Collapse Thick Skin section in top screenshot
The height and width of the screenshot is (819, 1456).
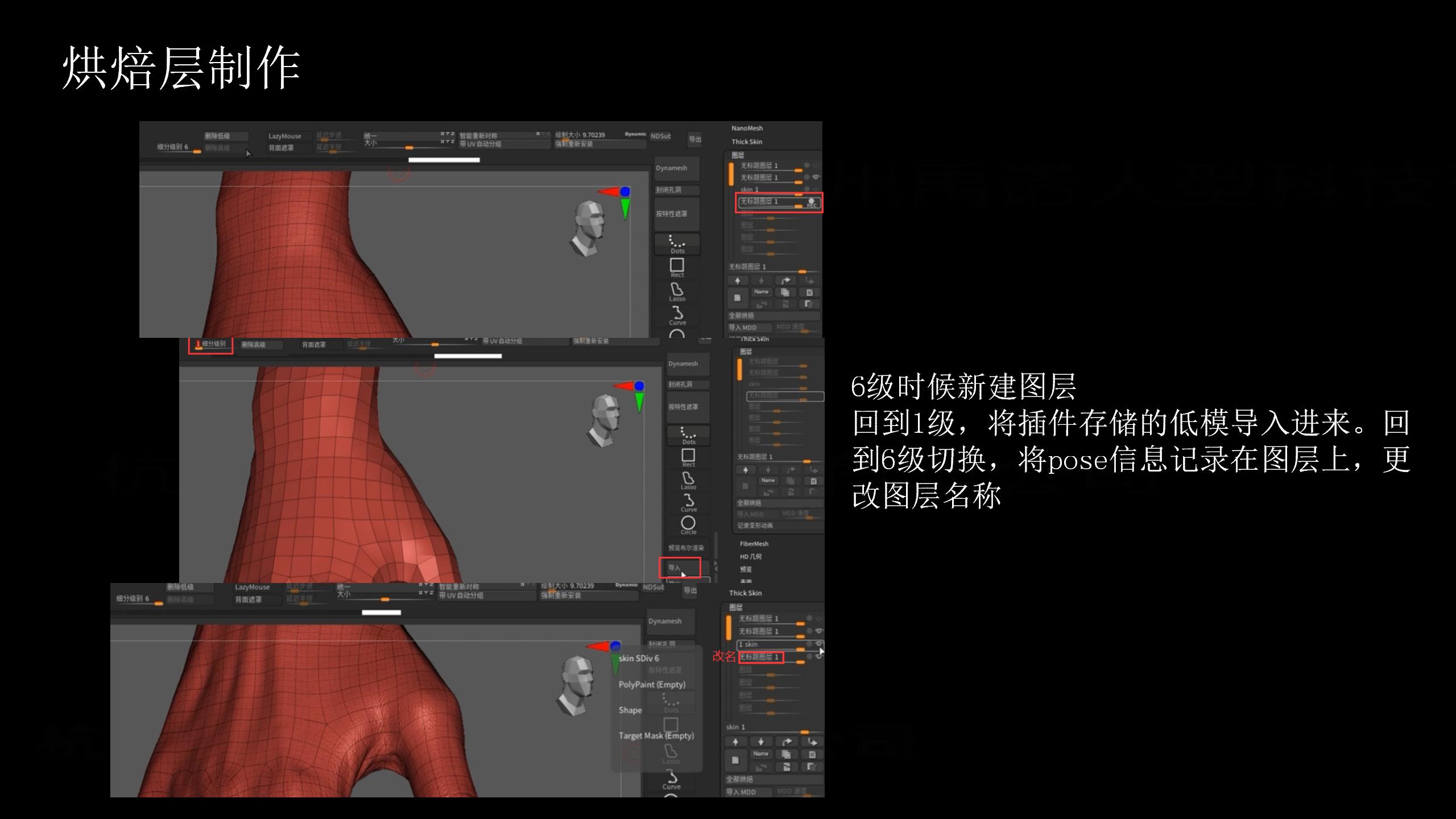pyautogui.click(x=747, y=142)
